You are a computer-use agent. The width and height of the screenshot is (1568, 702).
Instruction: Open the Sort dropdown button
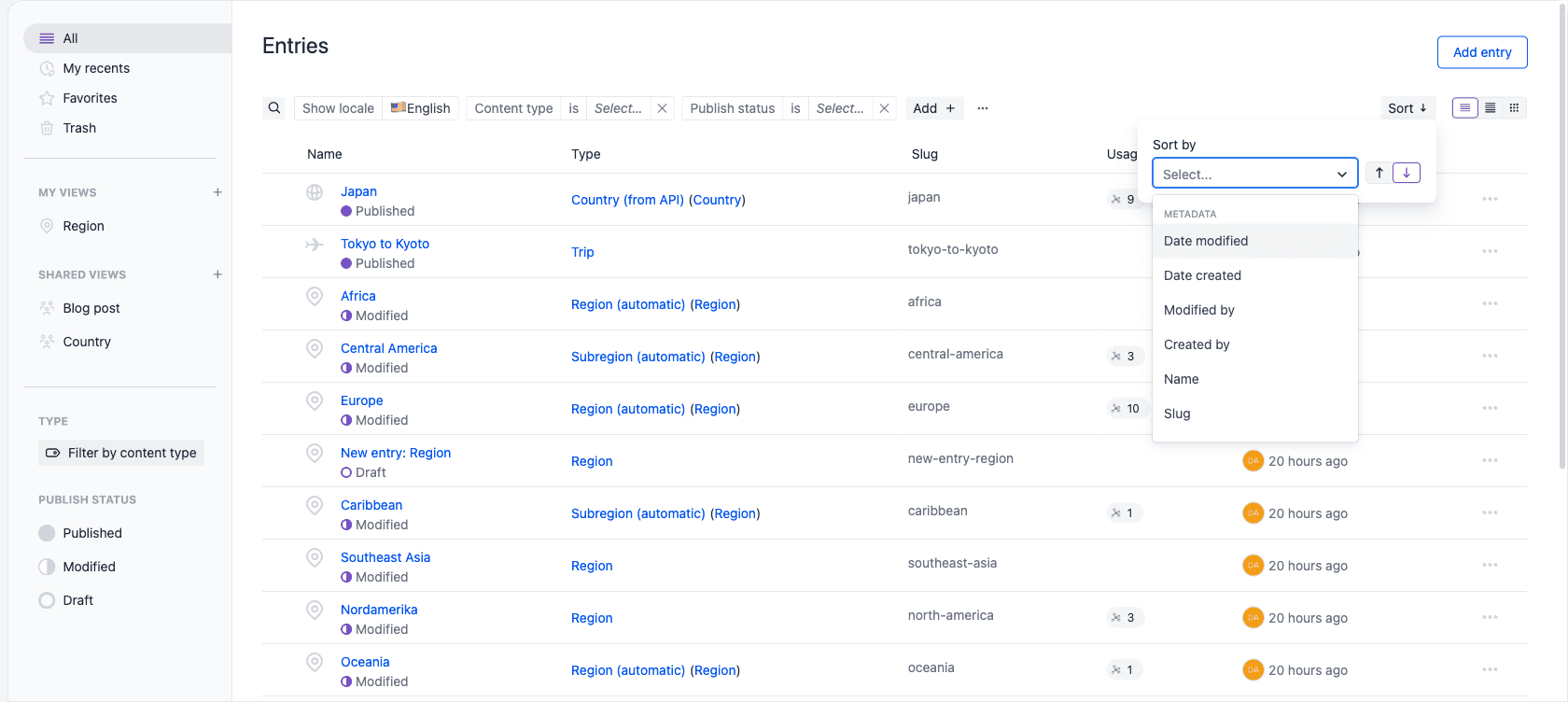pyautogui.click(x=1407, y=108)
